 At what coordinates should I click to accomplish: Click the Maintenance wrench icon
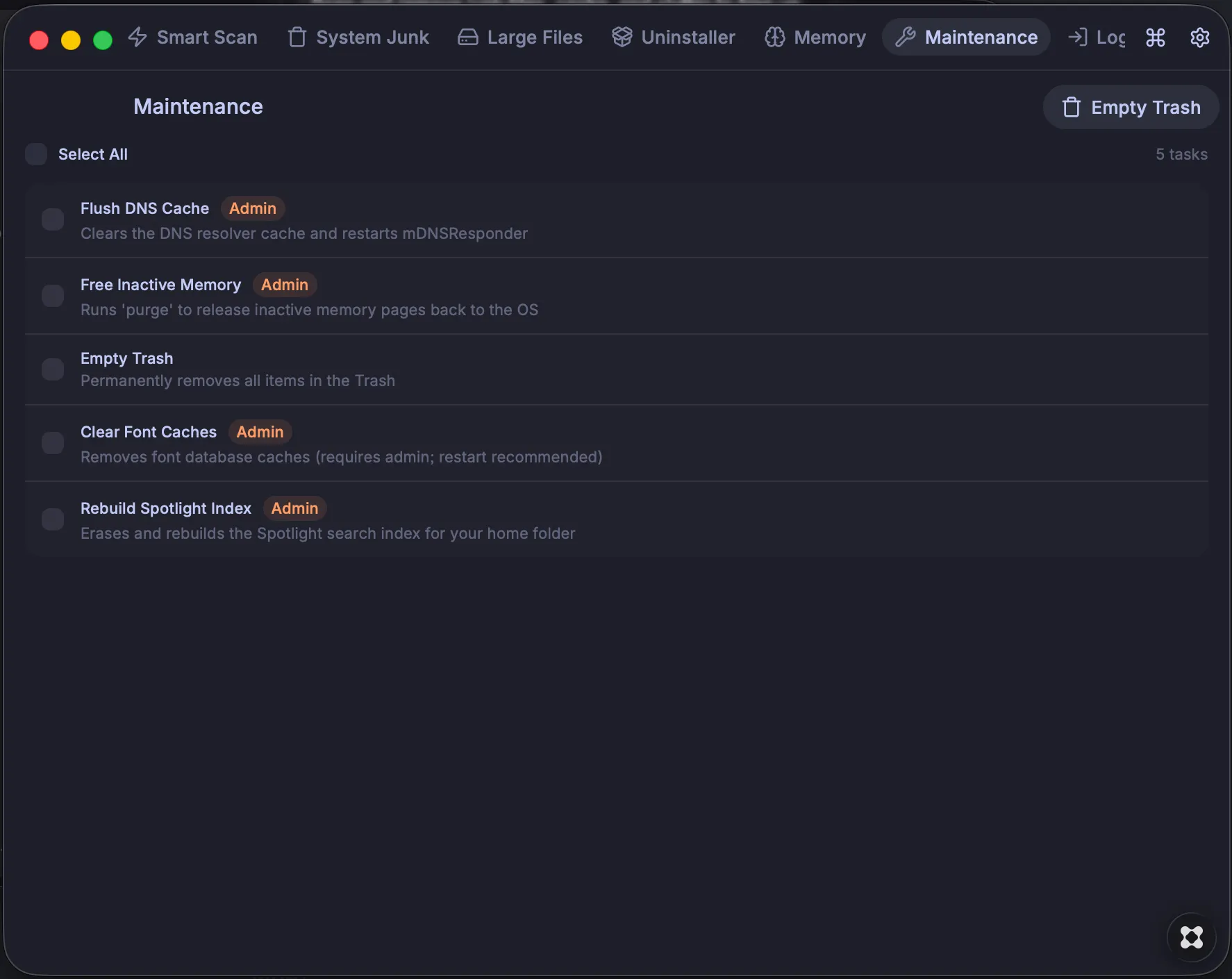[905, 37]
